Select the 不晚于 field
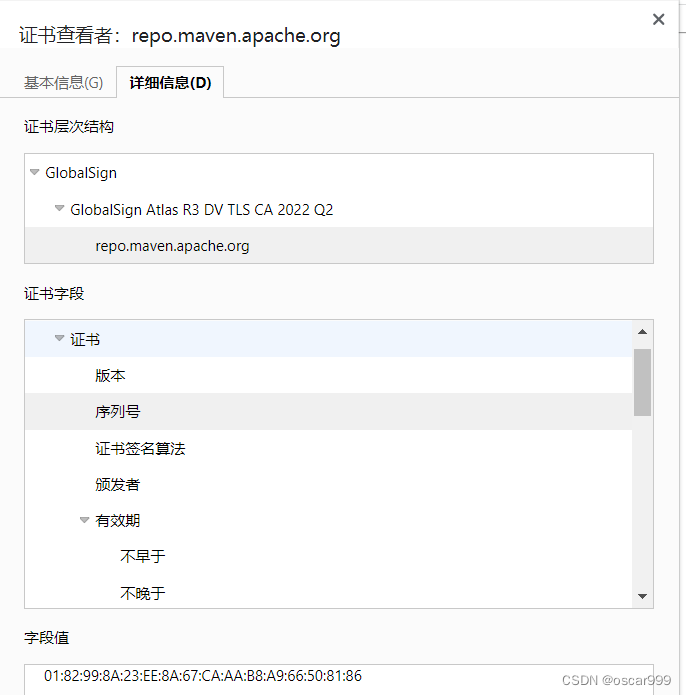Viewport: 686px width, 695px height. (328, 593)
